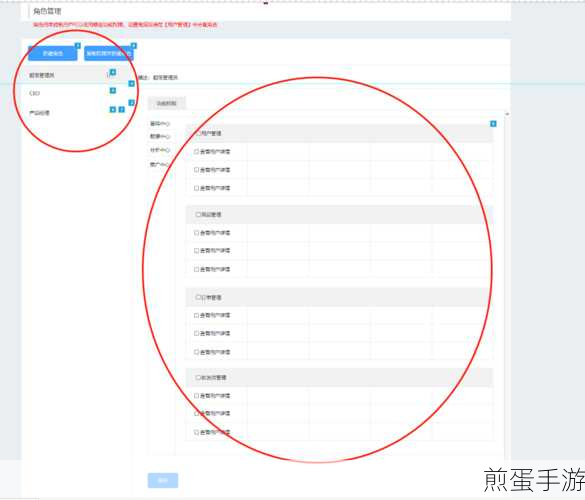Click the 新建角色 blue button
The height and width of the screenshot is (500, 585).
click(53, 53)
